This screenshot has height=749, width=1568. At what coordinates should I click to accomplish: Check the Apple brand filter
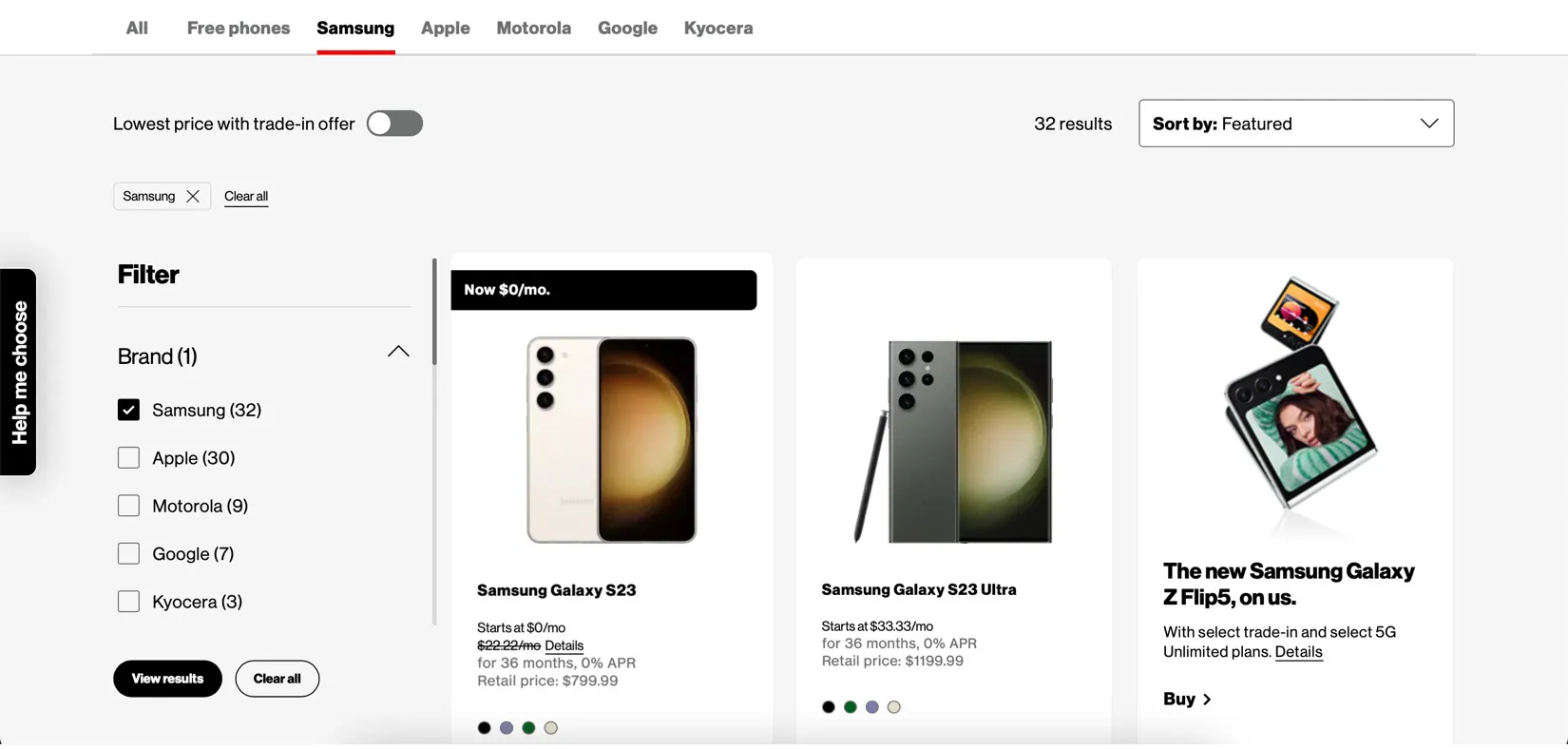pos(128,458)
